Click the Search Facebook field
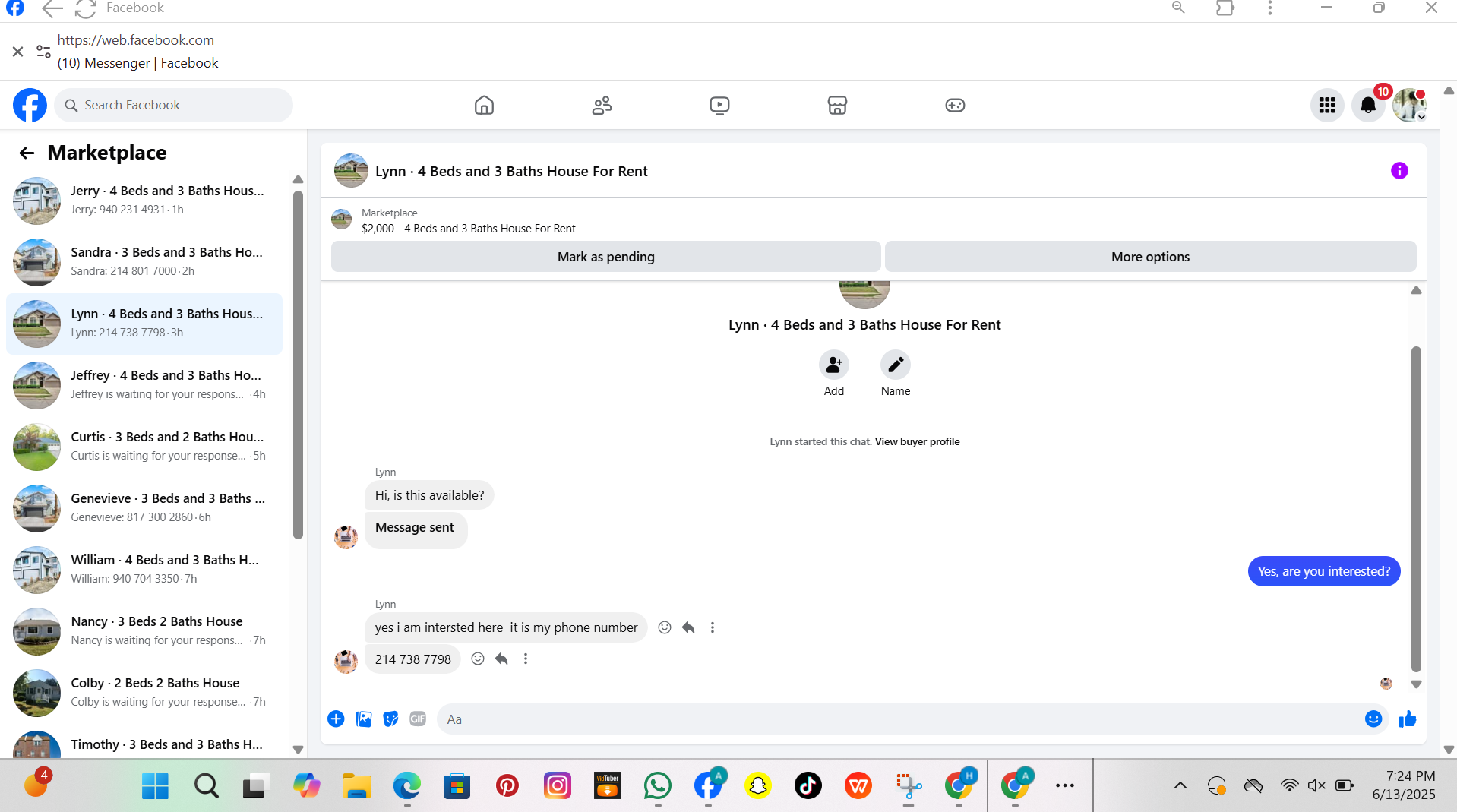The height and width of the screenshot is (812, 1457). point(174,105)
